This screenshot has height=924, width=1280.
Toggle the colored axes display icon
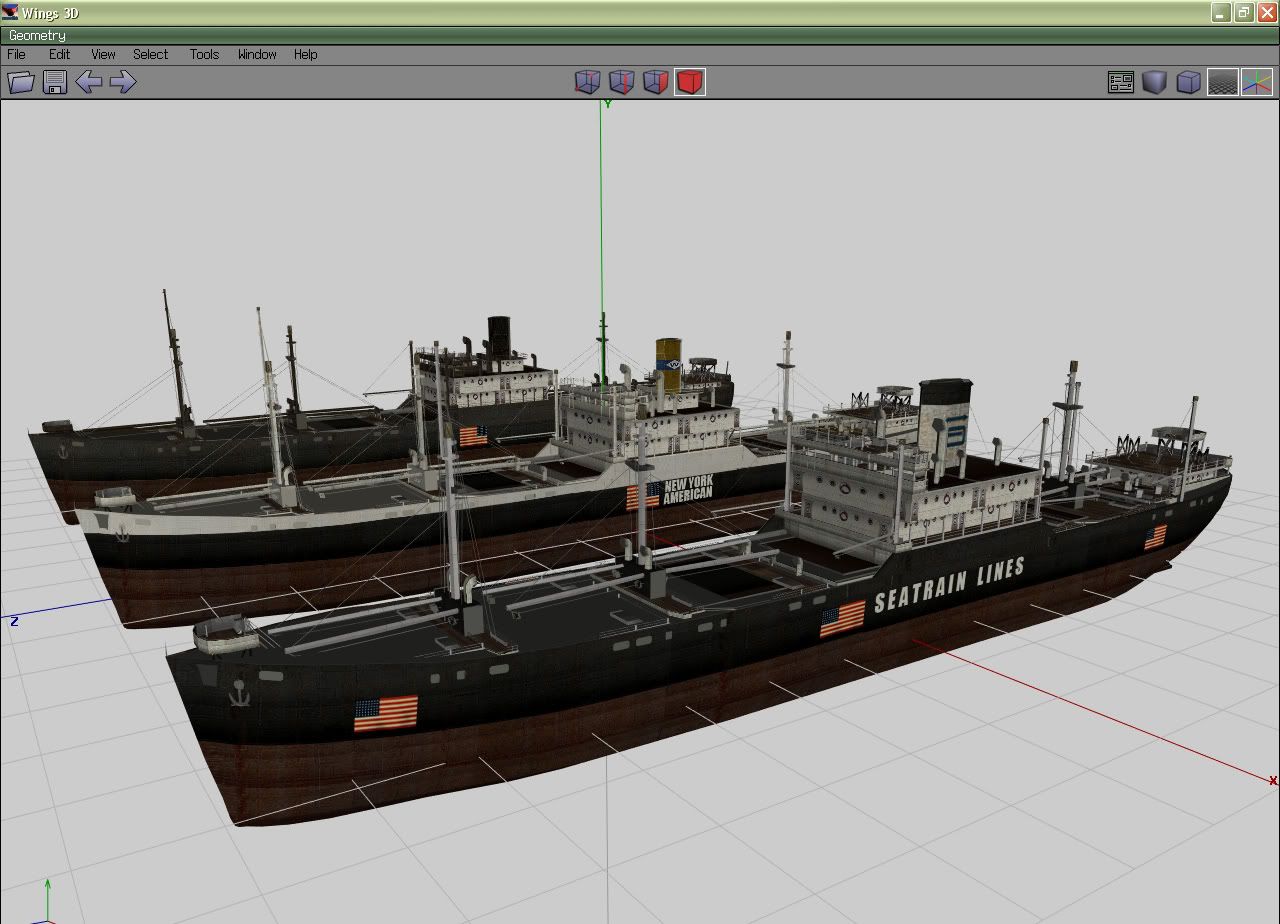(x=1257, y=82)
